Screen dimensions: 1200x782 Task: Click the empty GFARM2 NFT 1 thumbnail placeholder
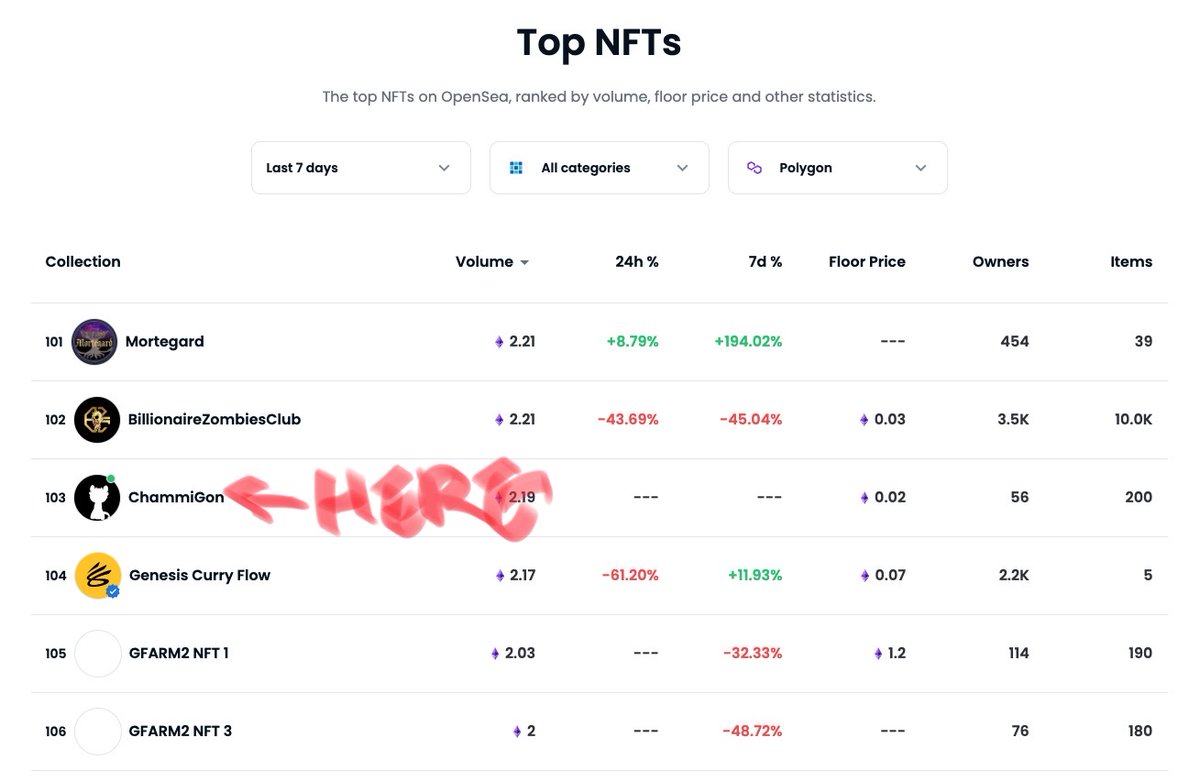tap(96, 653)
